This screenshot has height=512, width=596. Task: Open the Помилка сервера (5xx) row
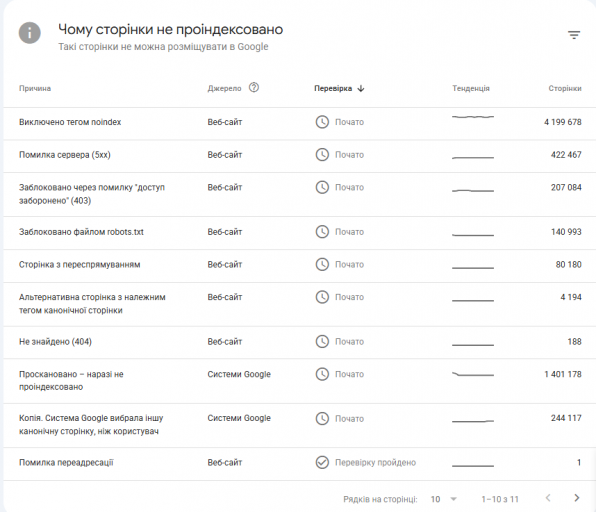click(x=300, y=156)
